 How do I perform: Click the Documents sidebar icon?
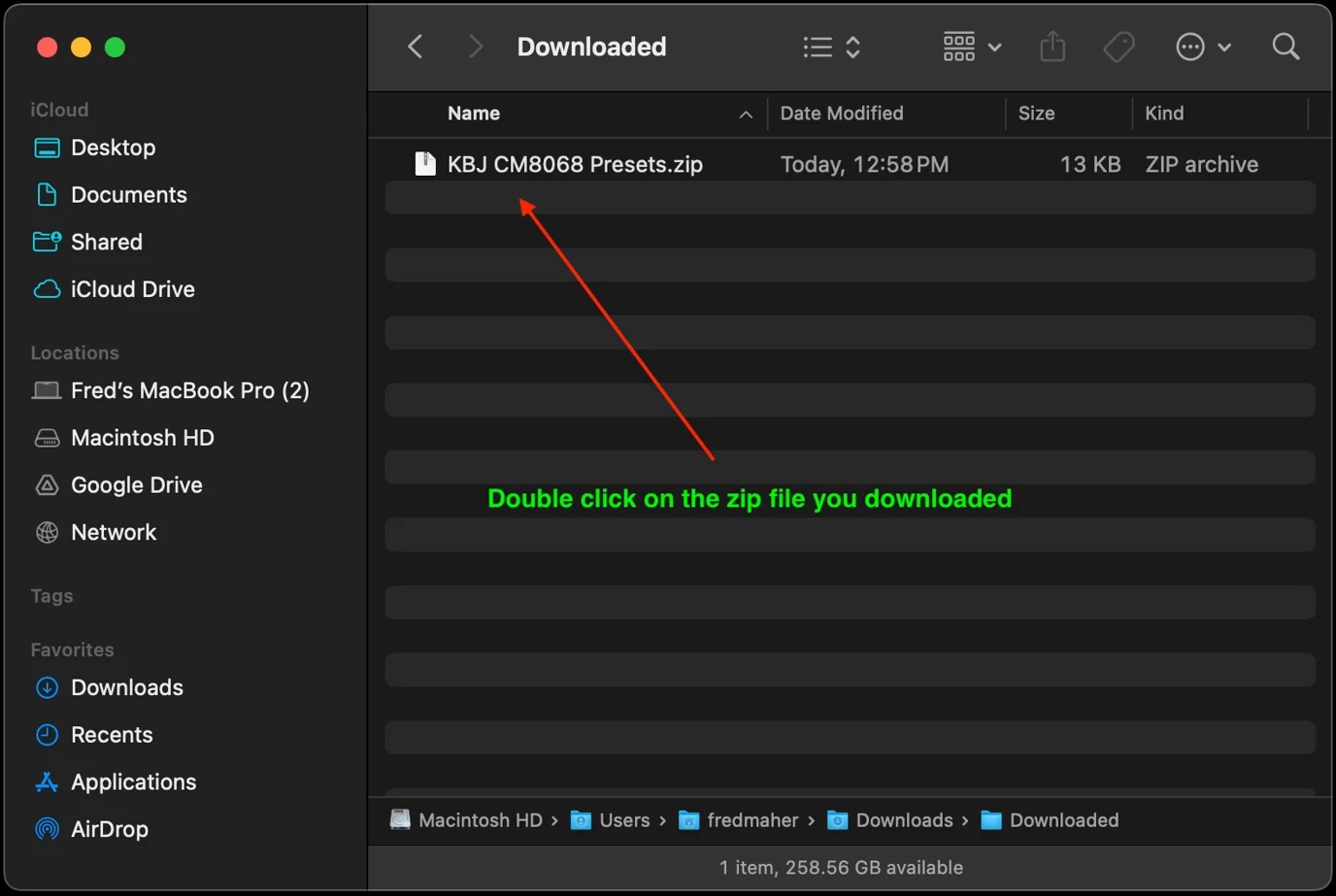(47, 194)
